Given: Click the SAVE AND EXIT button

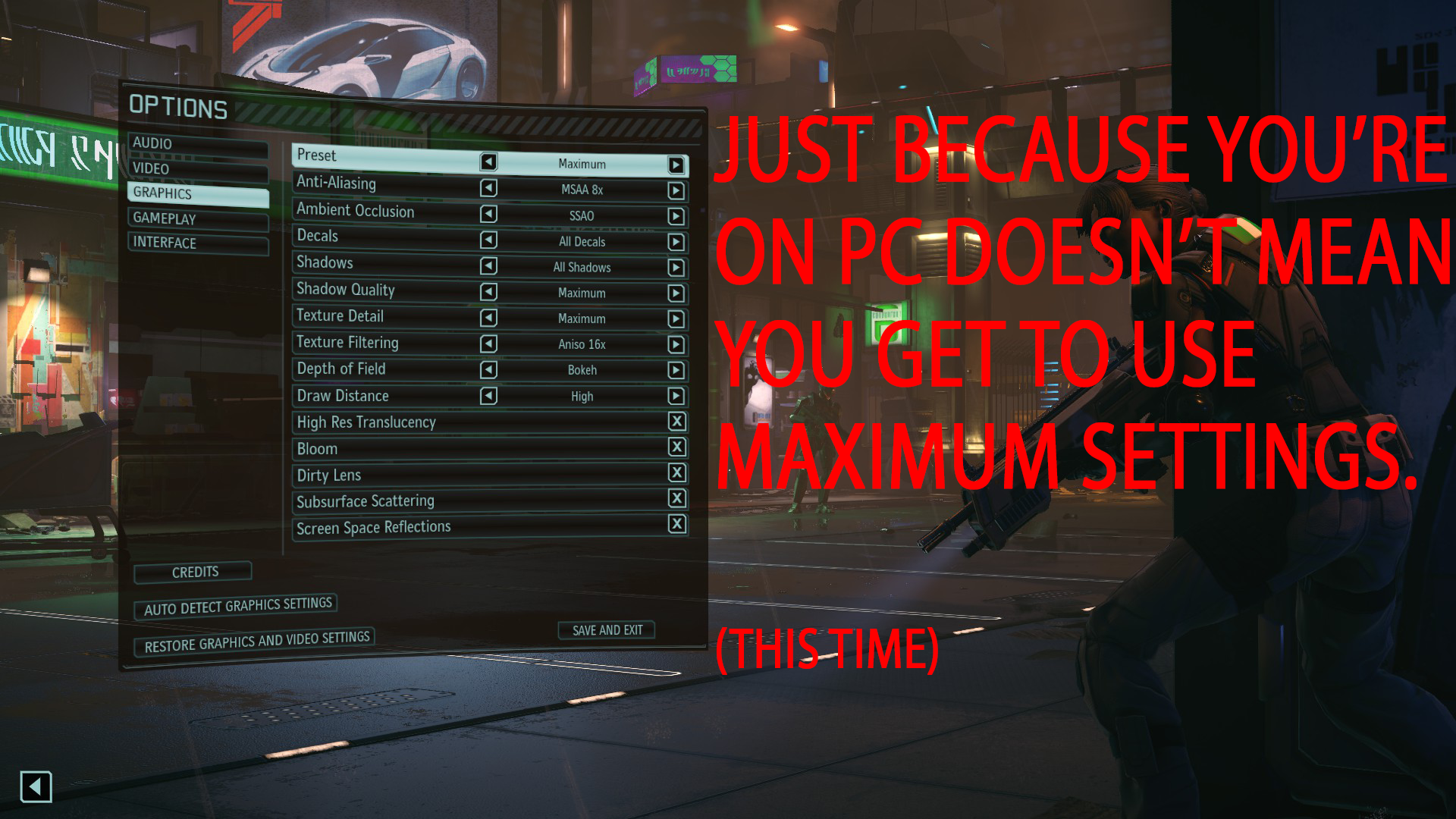Looking at the screenshot, I should [604, 629].
